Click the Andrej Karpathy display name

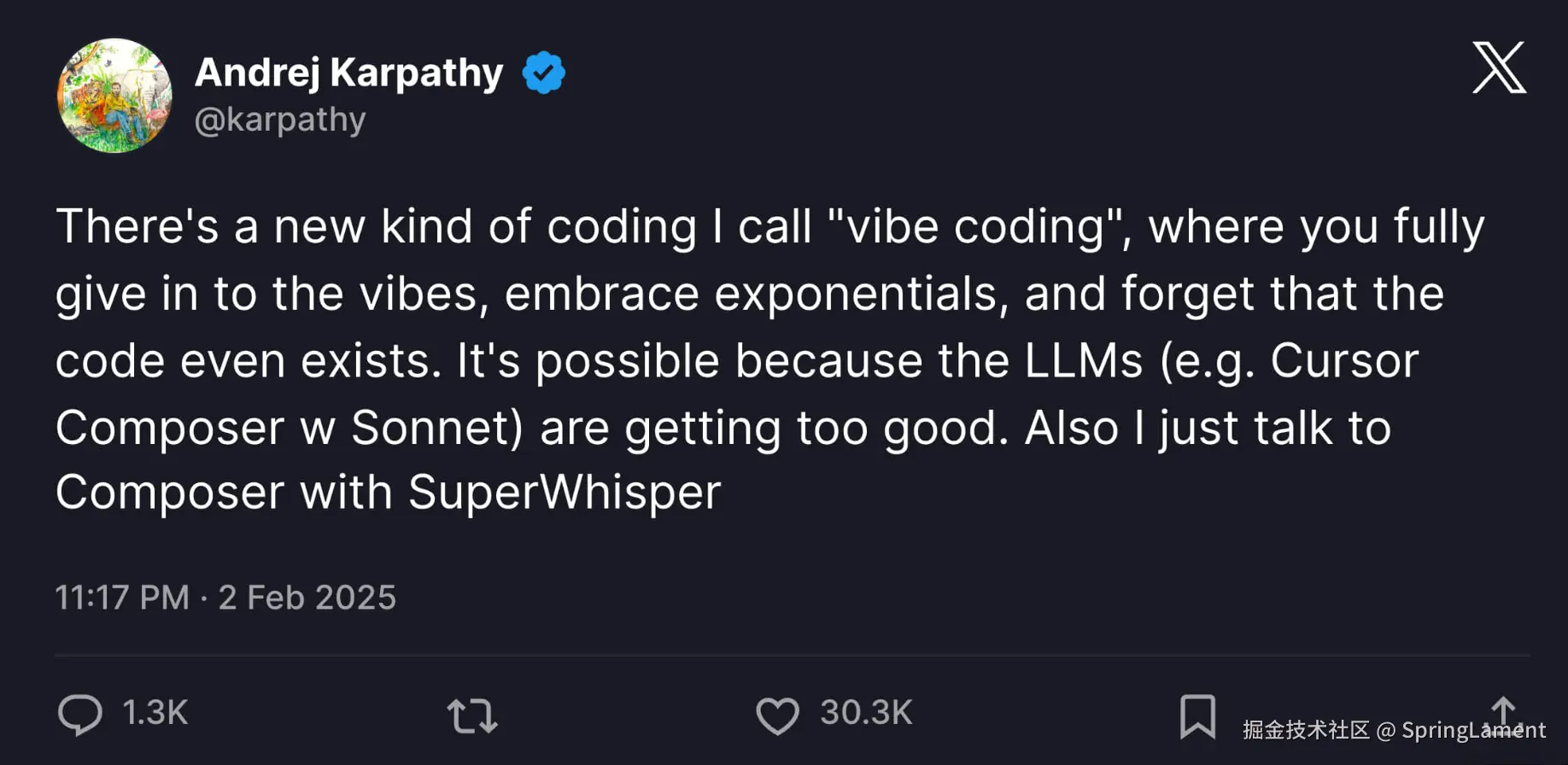click(348, 71)
